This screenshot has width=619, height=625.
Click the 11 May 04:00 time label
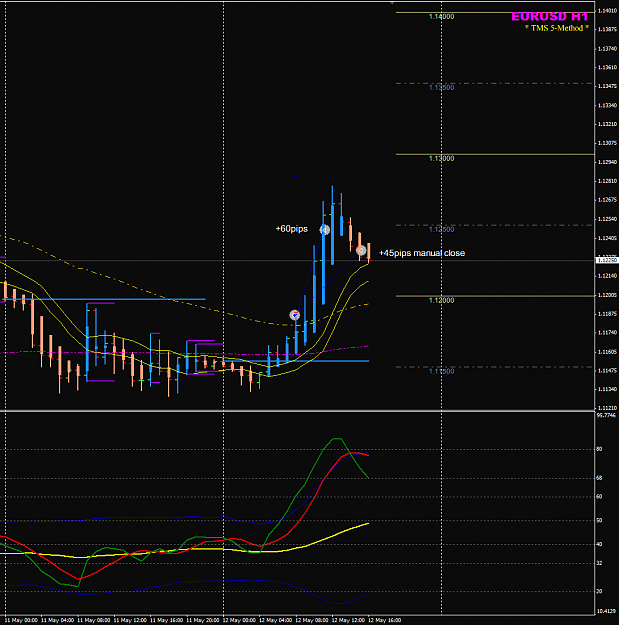(x=57, y=620)
